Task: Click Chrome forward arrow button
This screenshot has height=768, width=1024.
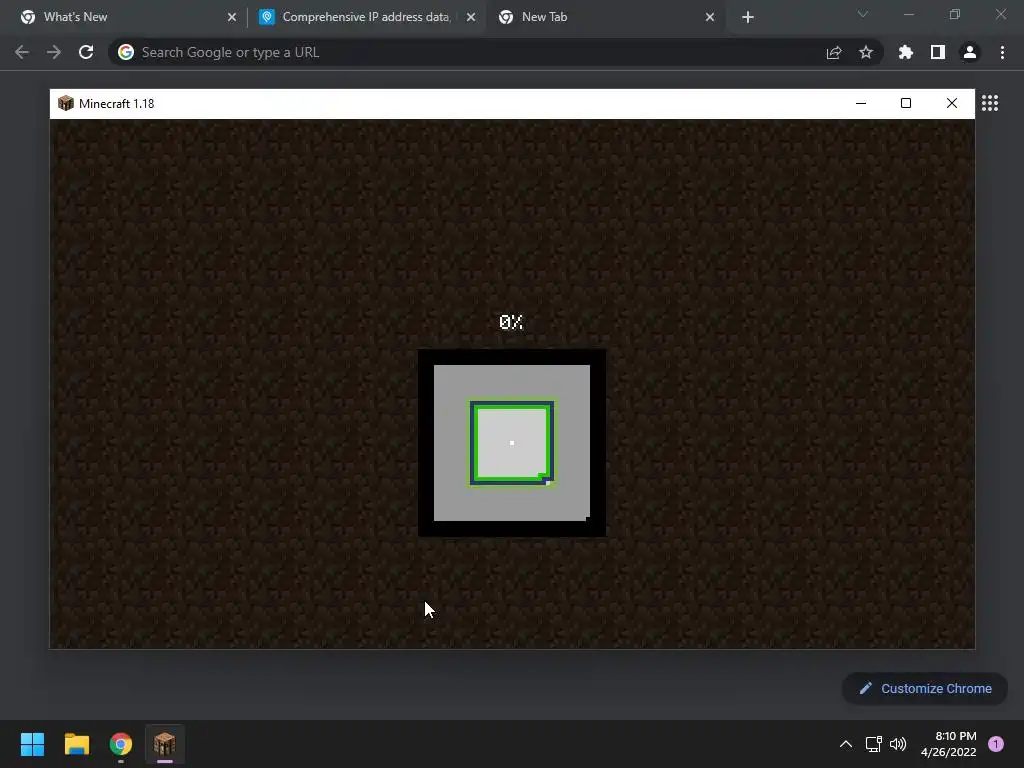Action: [x=54, y=52]
